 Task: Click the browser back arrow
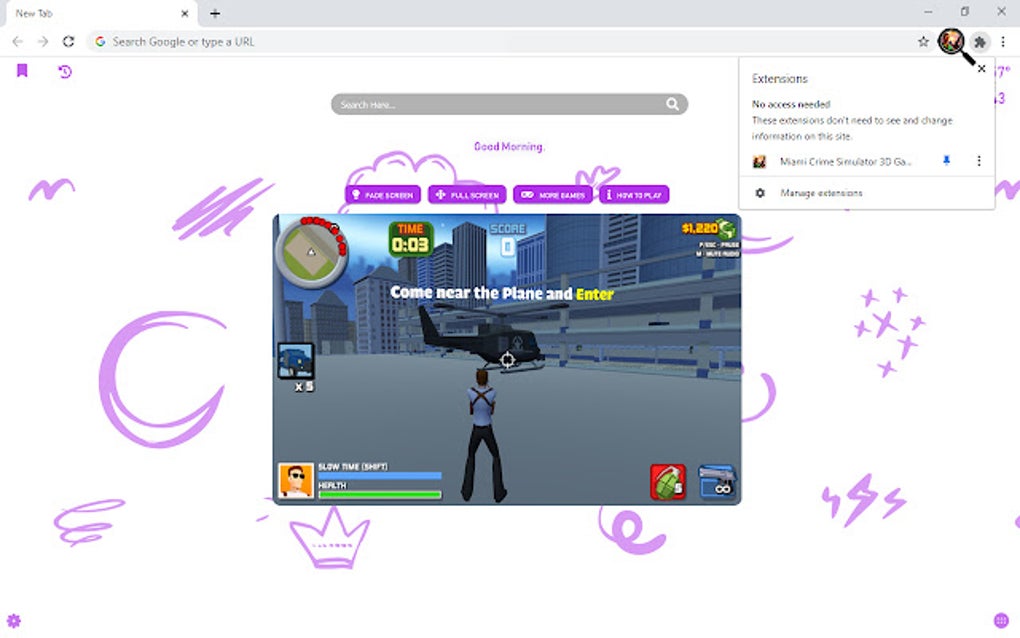[x=18, y=42]
